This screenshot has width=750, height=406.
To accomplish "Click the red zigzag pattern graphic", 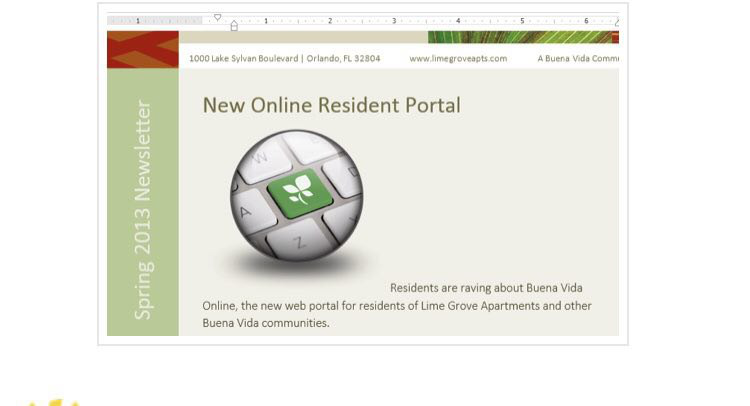I will (142, 49).
